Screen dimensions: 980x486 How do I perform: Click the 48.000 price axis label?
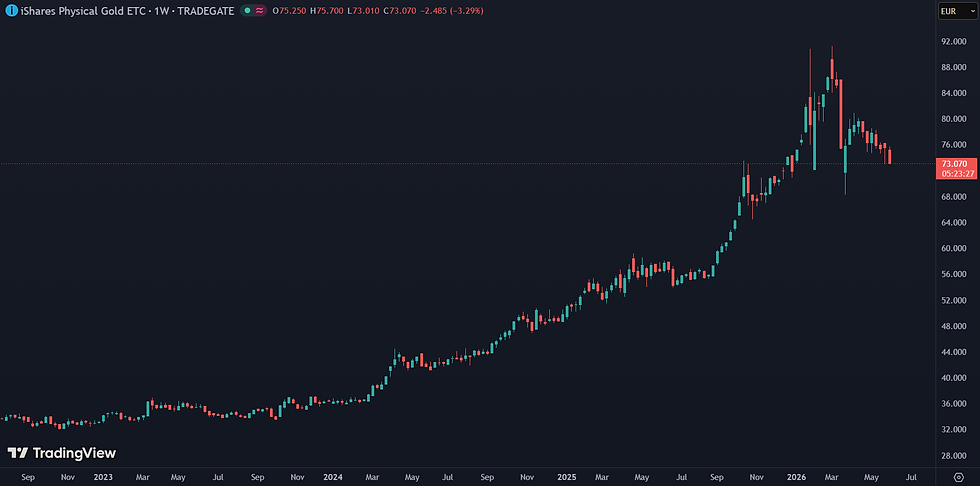954,326
